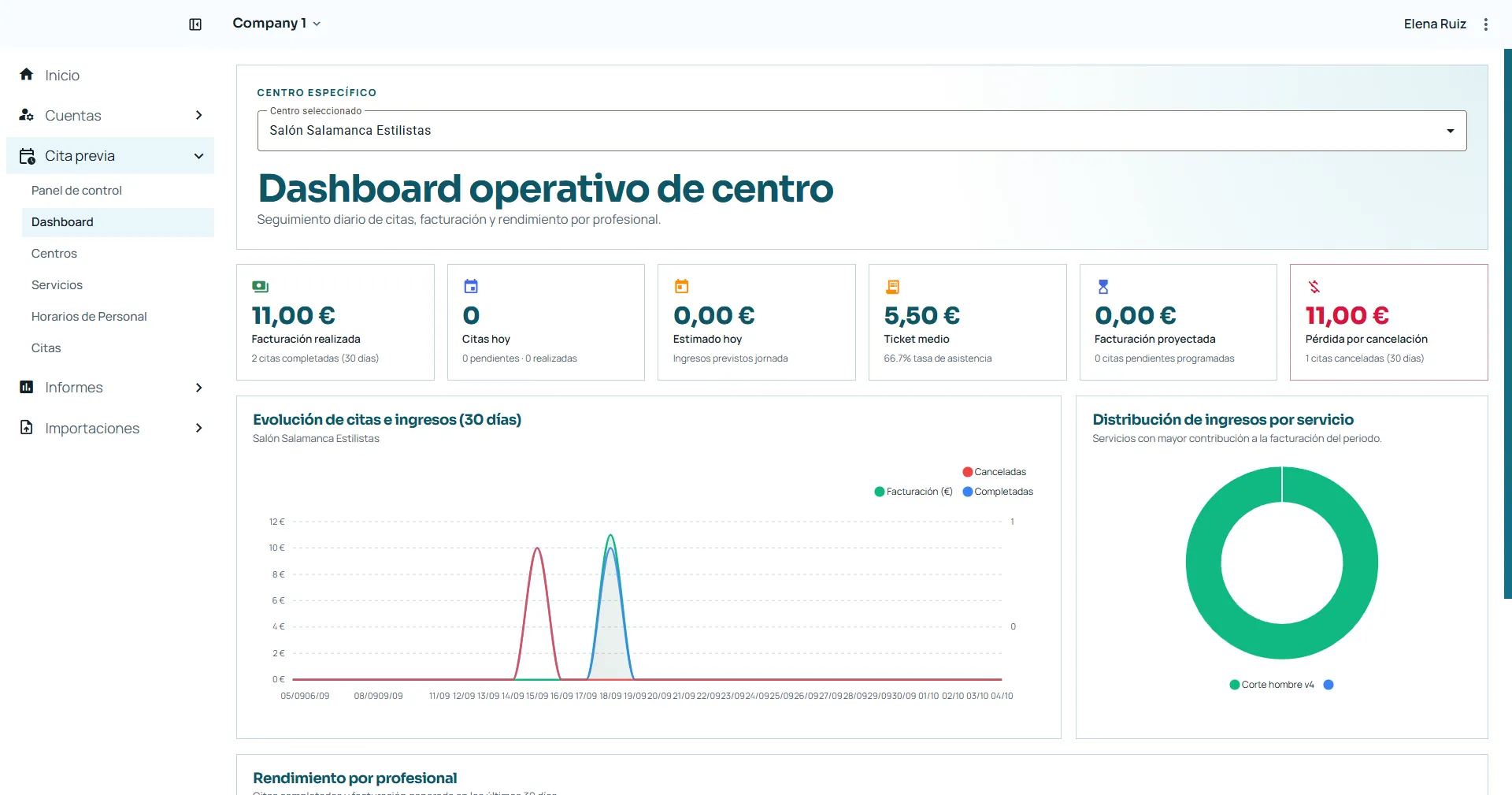Click the '2 citas completadas (30 días)' text
The height and width of the screenshot is (795, 1512).
coord(315,358)
